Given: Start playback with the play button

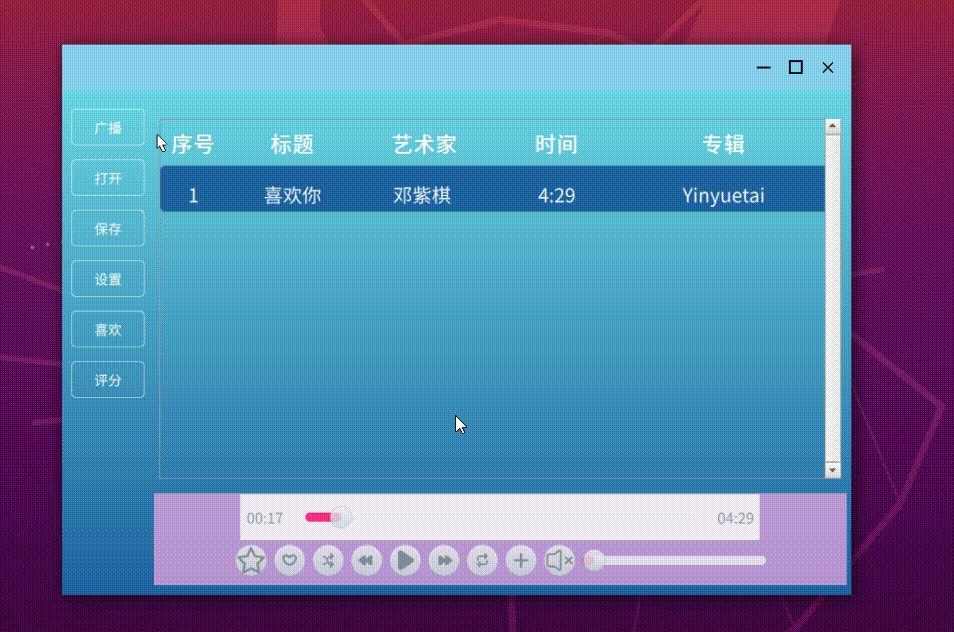Looking at the screenshot, I should [x=405, y=560].
